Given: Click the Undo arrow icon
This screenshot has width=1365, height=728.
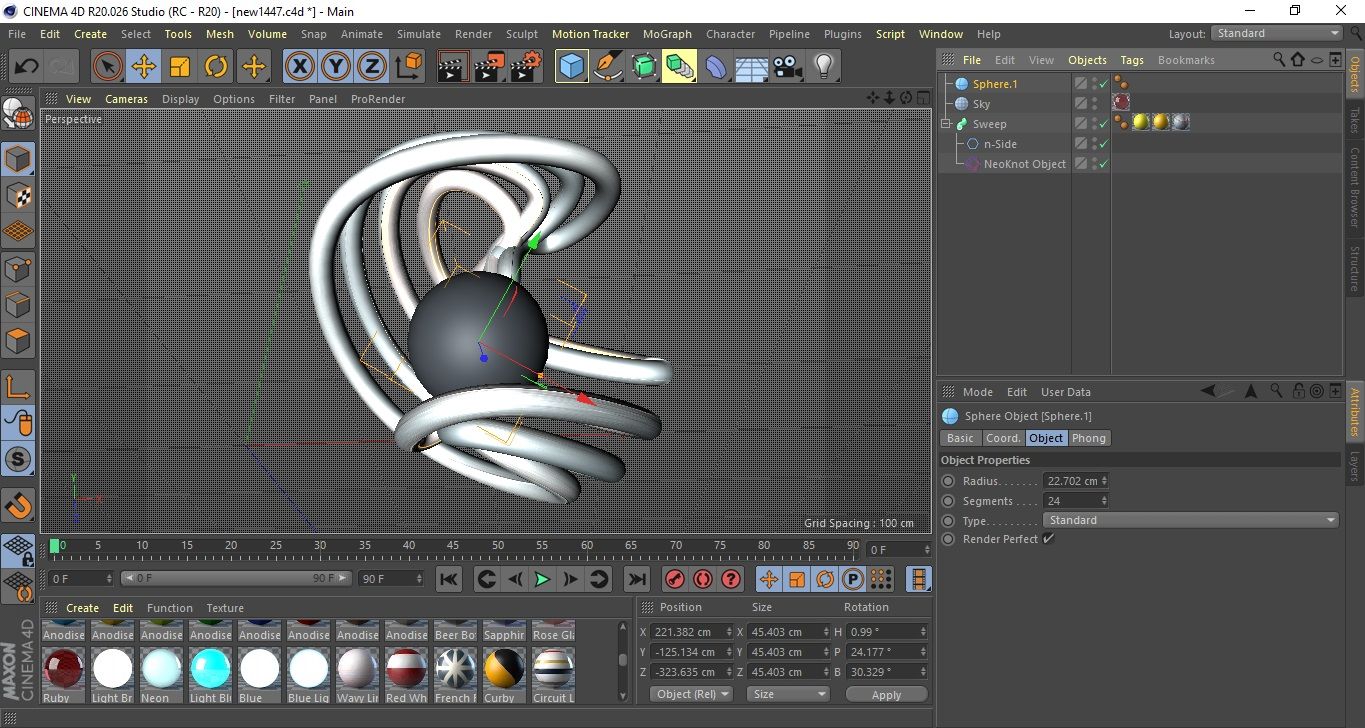Looking at the screenshot, I should (27, 67).
